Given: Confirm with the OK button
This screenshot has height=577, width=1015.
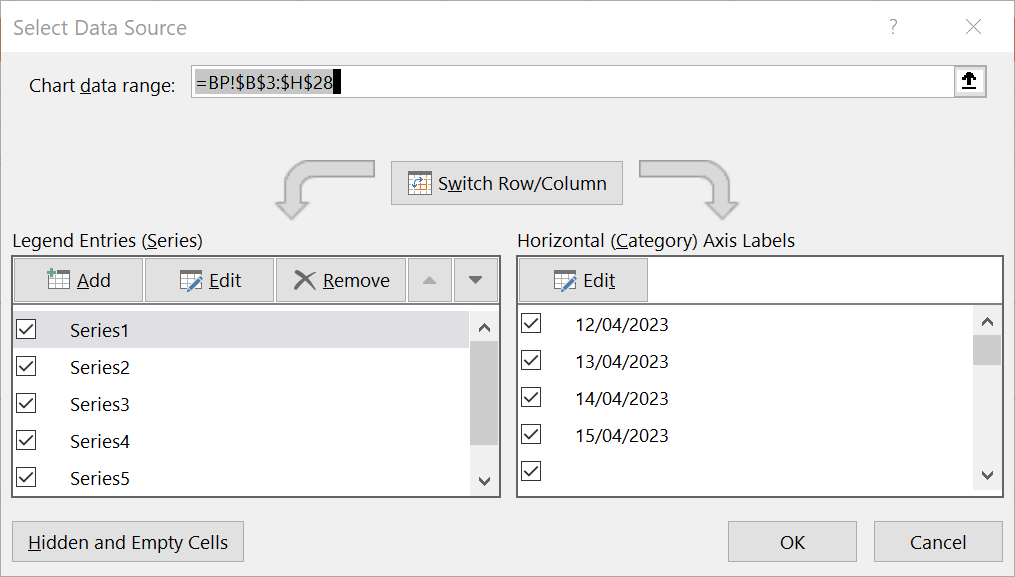Looking at the screenshot, I should pyautogui.click(x=792, y=542).
